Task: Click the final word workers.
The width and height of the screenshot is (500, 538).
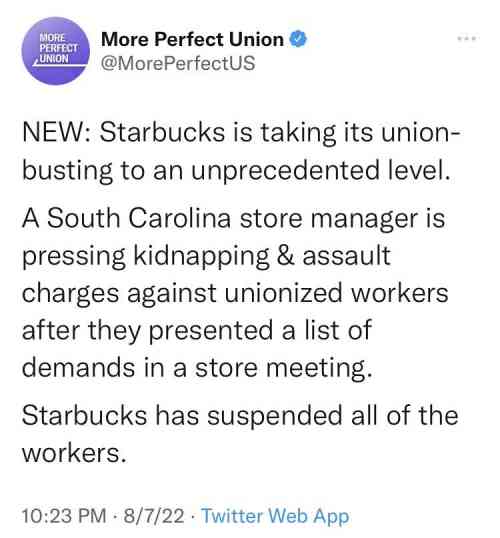Action: pos(74,453)
